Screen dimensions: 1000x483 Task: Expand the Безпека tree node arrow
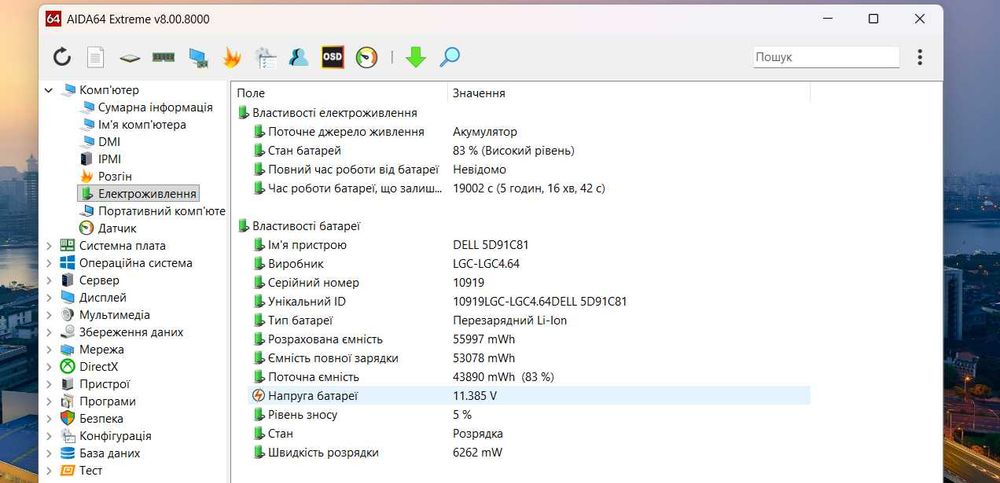49,419
